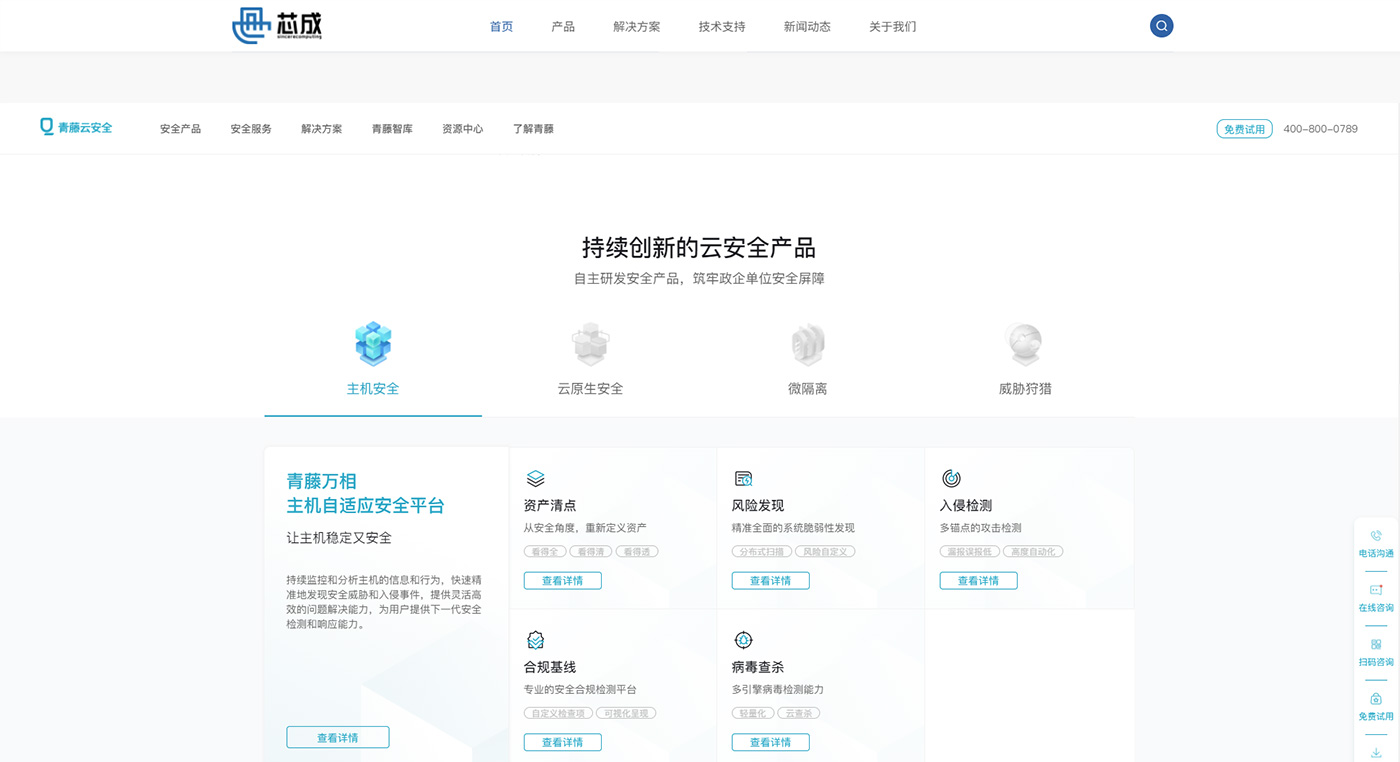Click the 免费试用 lock icon in sidebar

(1376, 699)
